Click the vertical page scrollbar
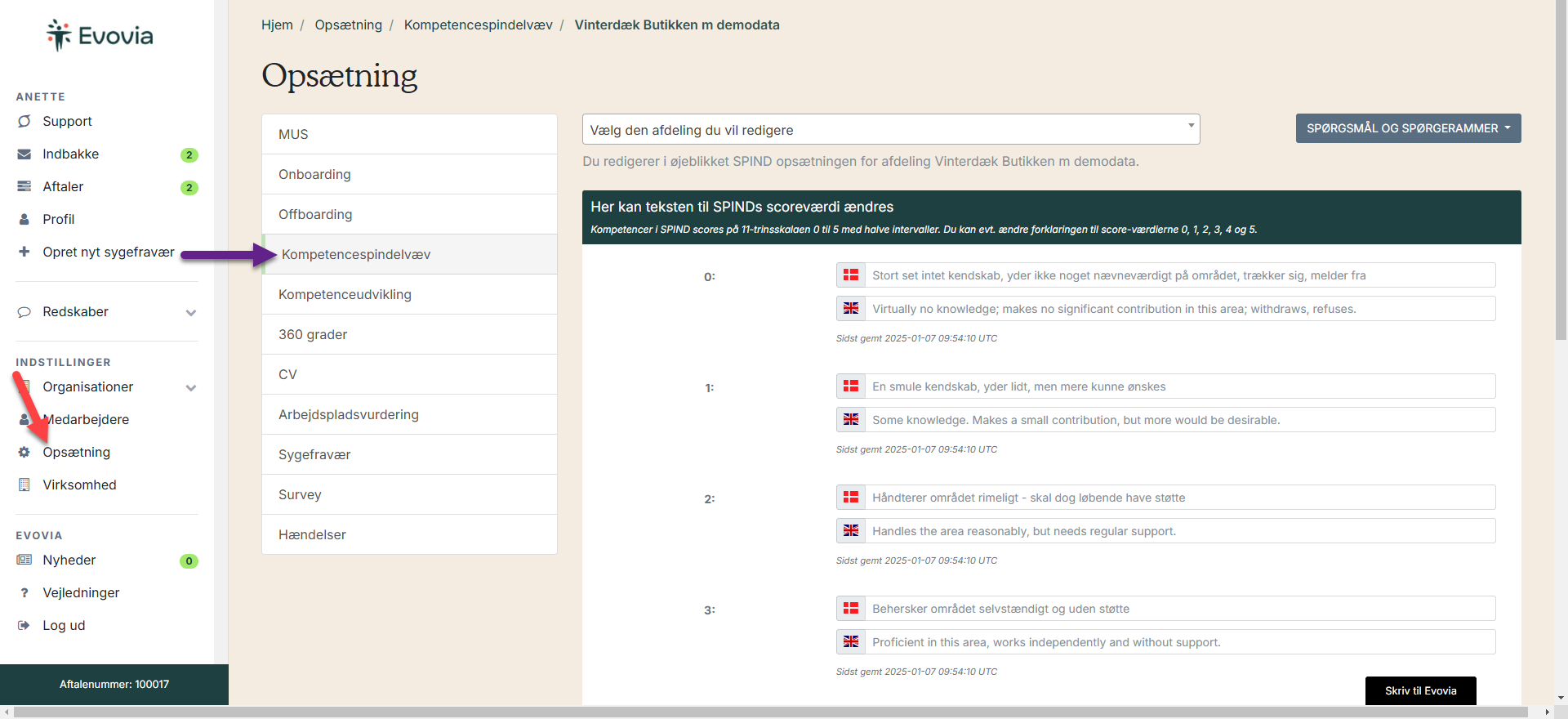The width and height of the screenshot is (1568, 719). pyautogui.click(x=1561, y=172)
